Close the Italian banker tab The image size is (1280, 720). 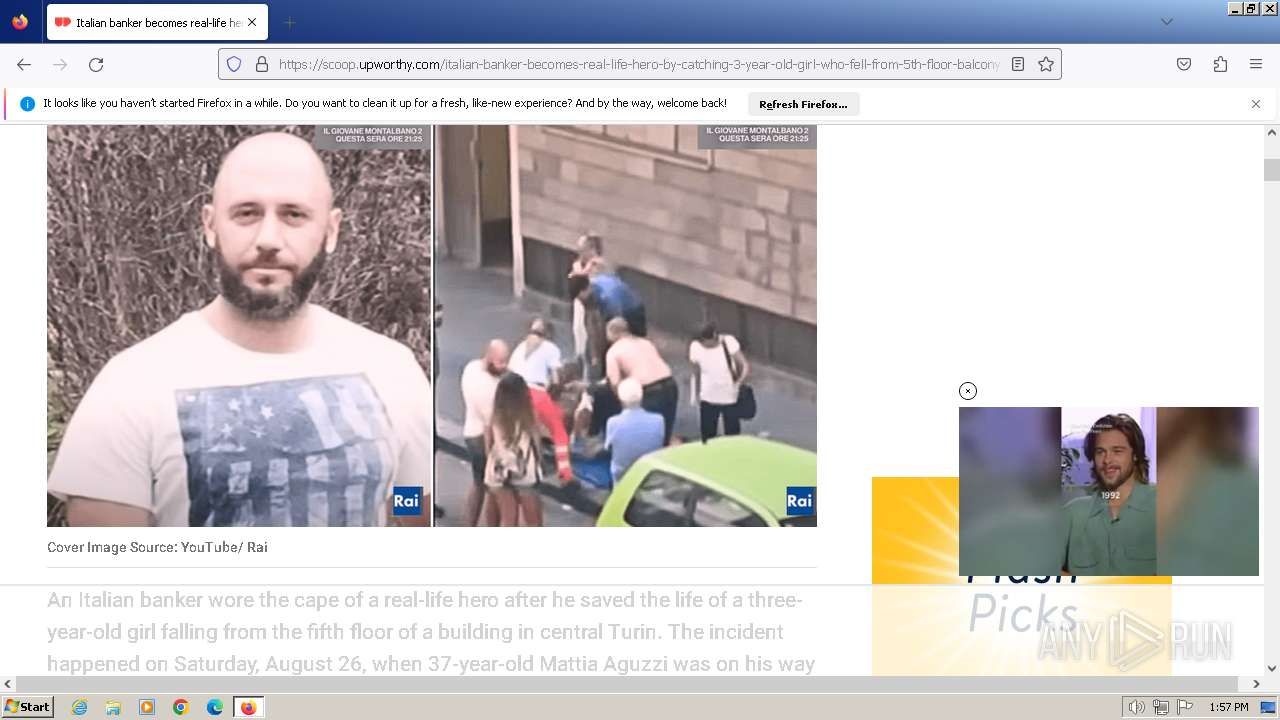tap(252, 22)
